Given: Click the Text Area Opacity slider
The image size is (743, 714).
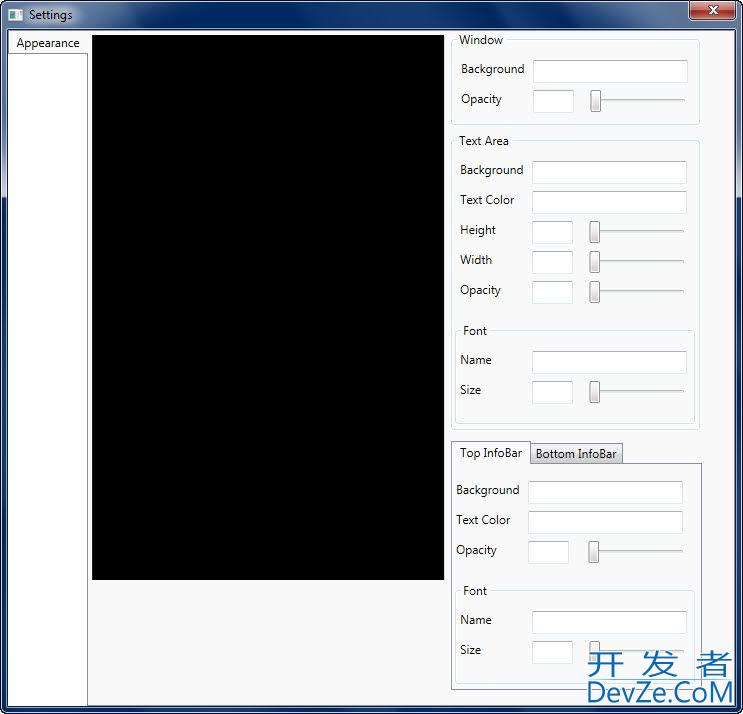Looking at the screenshot, I should pyautogui.click(x=636, y=292).
